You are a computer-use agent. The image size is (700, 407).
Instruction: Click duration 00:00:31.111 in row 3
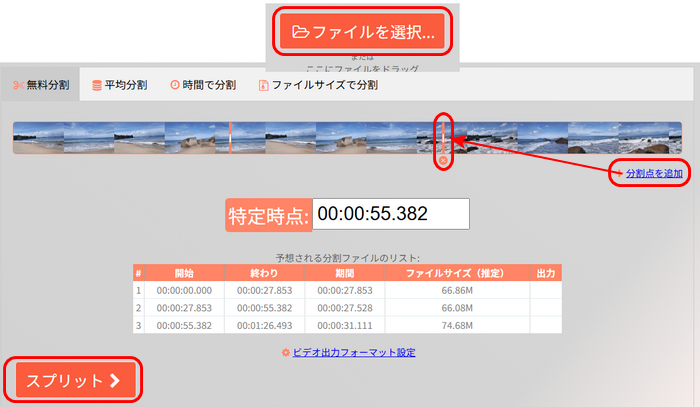click(345, 325)
